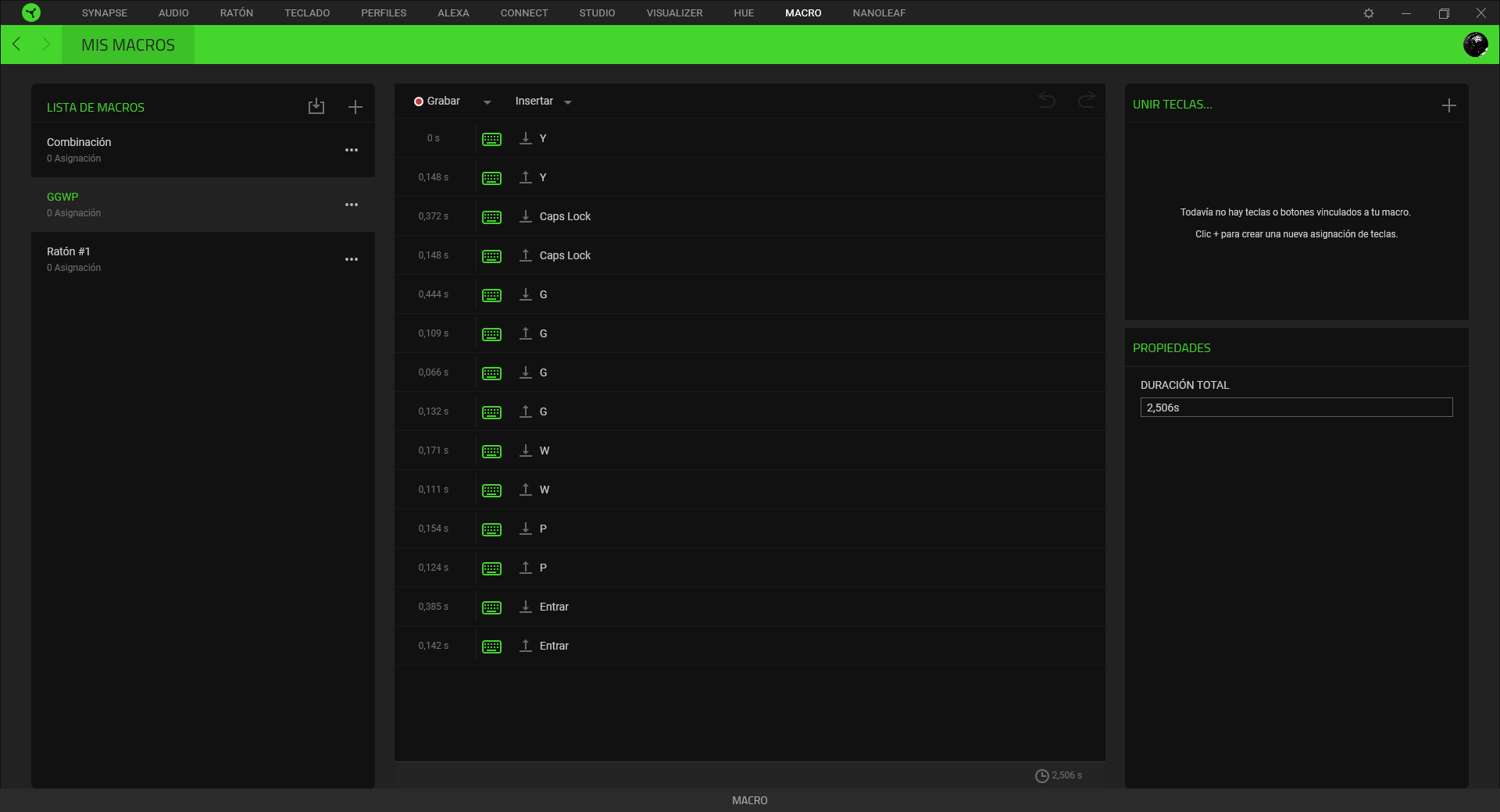Viewport: 1500px width, 812px height.
Task: Click the LISTA DE MACROS heading
Action: click(x=95, y=108)
